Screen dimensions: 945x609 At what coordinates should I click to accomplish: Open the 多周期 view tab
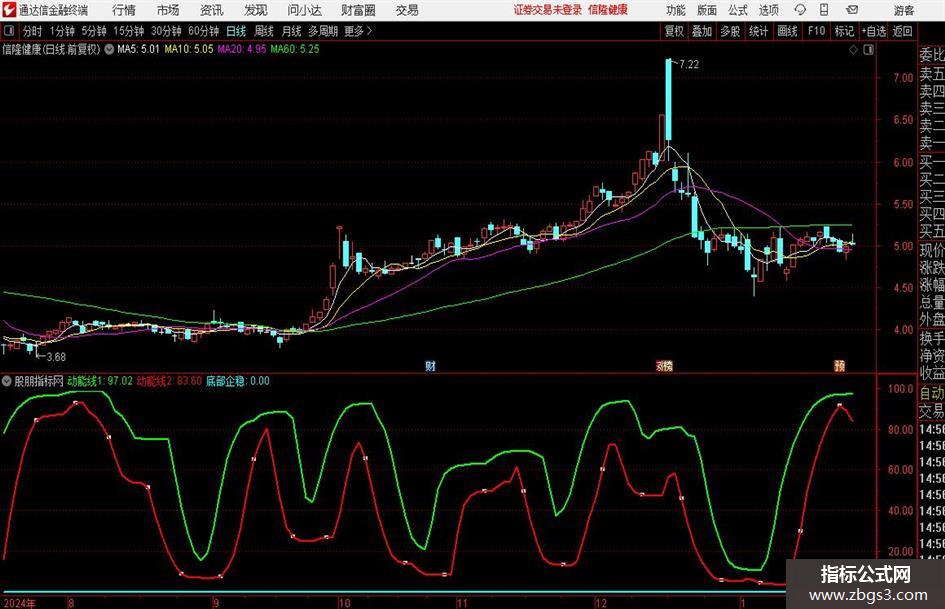pos(323,31)
